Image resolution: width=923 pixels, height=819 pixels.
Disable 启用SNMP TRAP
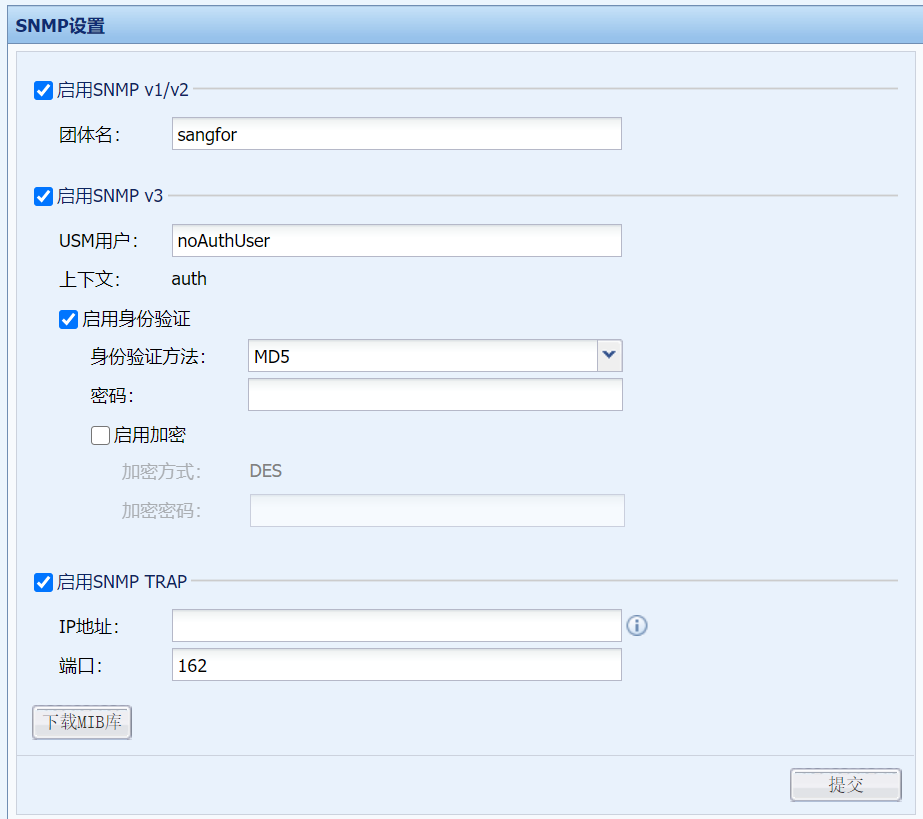[42, 581]
